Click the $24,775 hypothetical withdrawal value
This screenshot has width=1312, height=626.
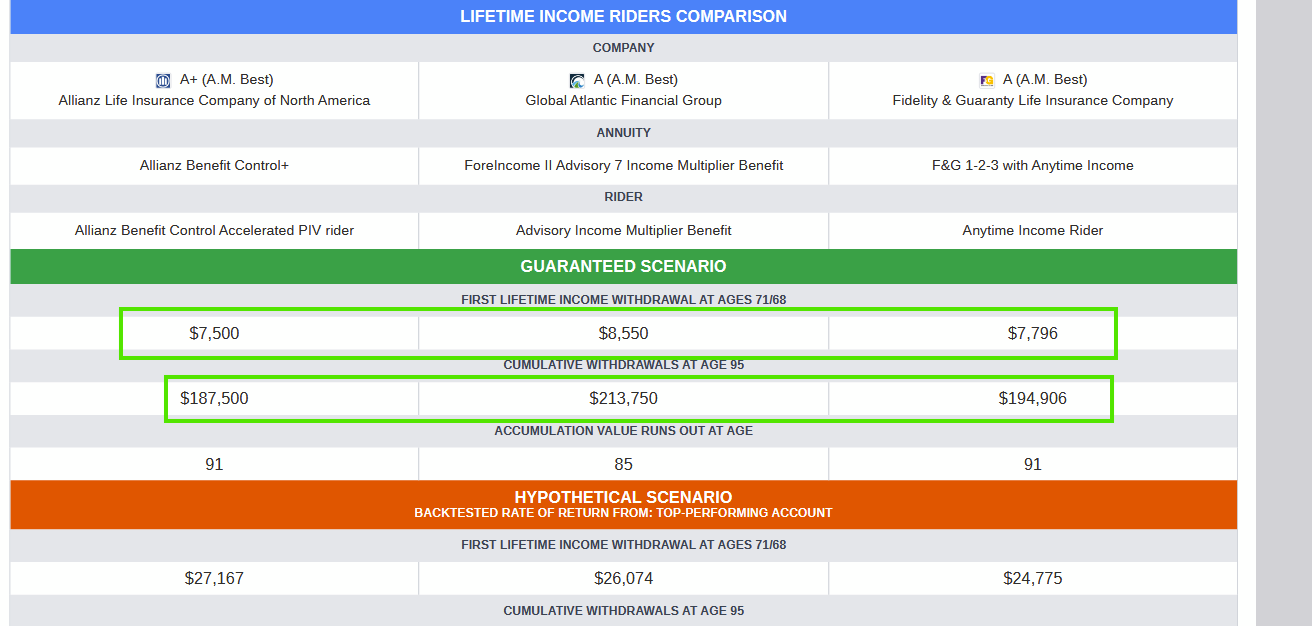coord(1033,578)
